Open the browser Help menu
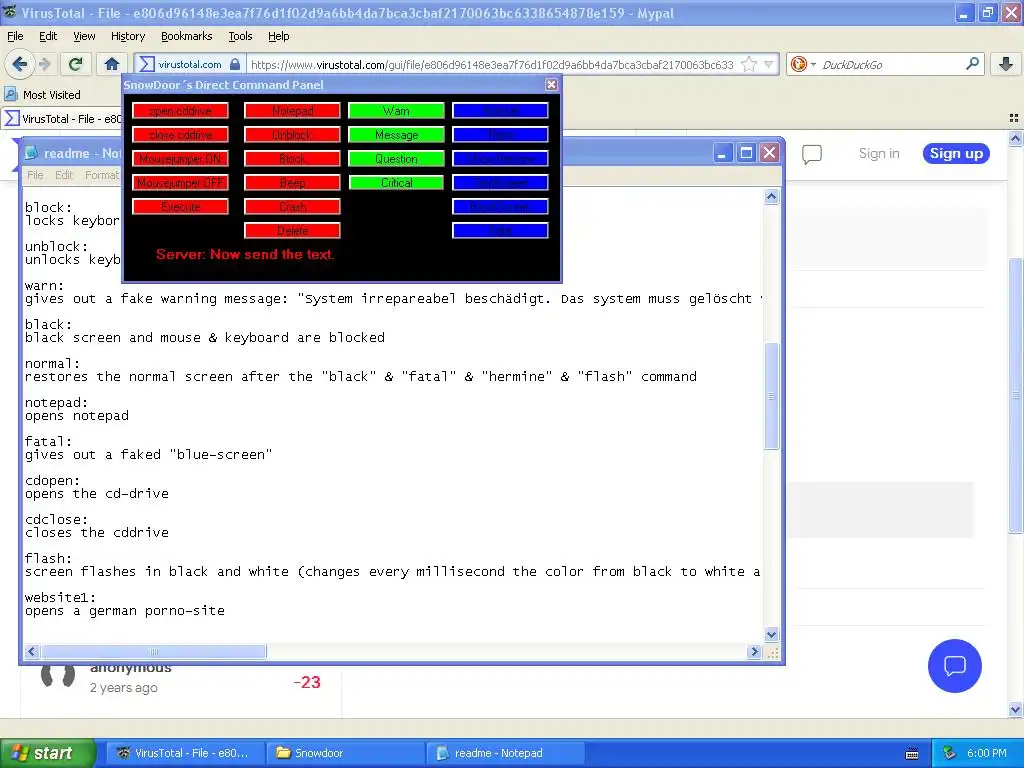This screenshot has width=1024, height=768. coord(278,36)
